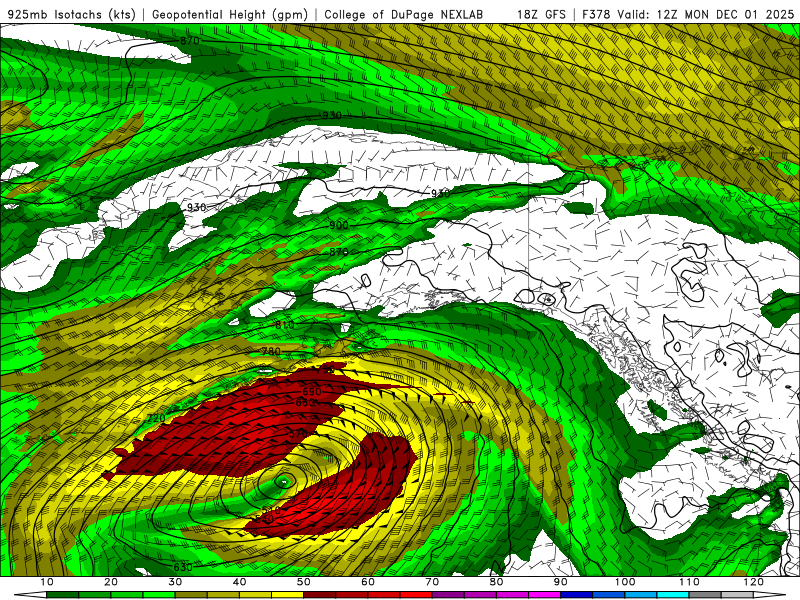Select the bright magenta legend swatch before 90
This screenshot has width=800, height=600.
[x=544, y=595]
